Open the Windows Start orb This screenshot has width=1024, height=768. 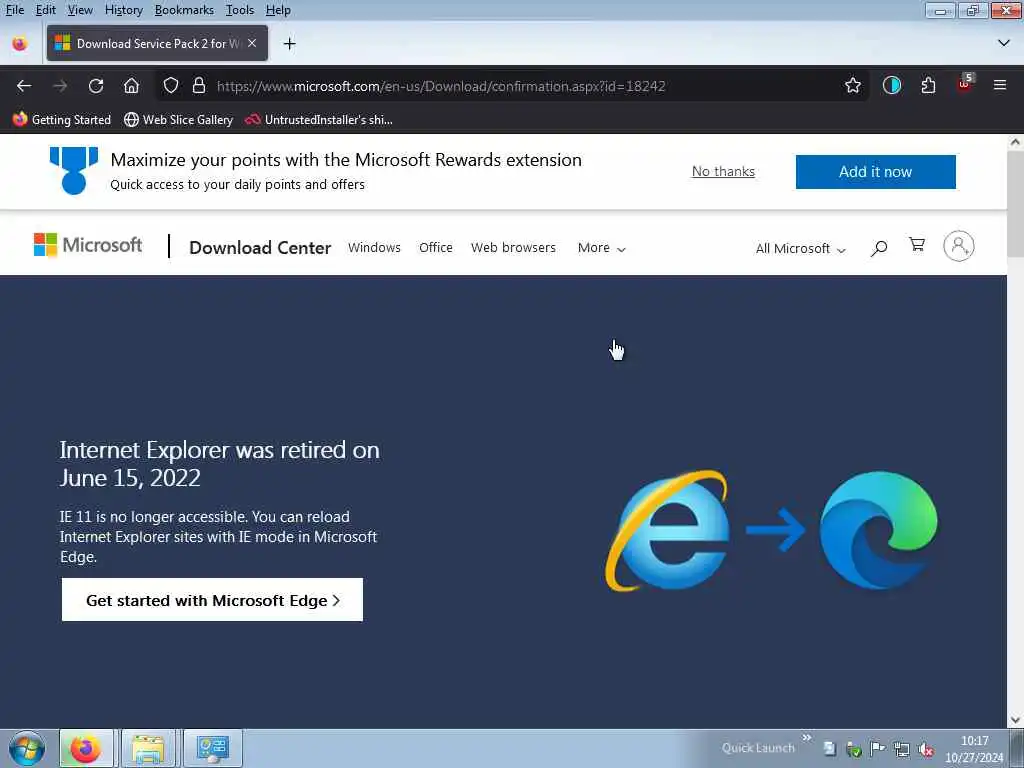(27, 748)
